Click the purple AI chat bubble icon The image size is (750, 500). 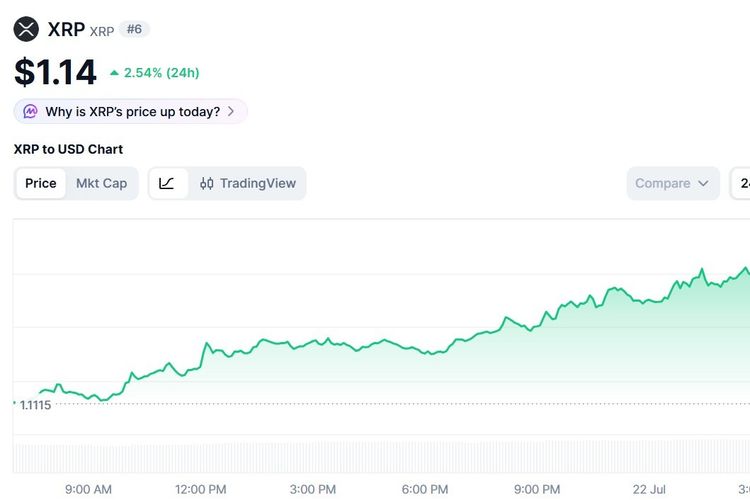click(x=30, y=111)
